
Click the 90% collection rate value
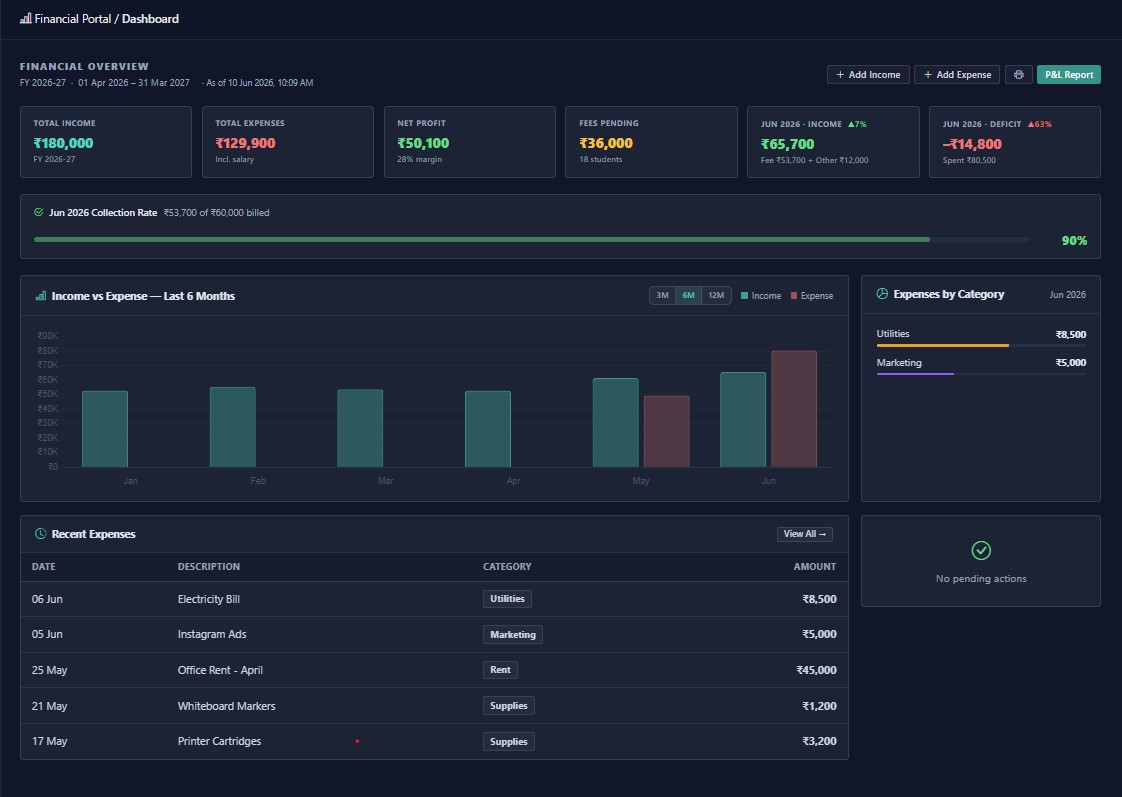pos(1074,240)
